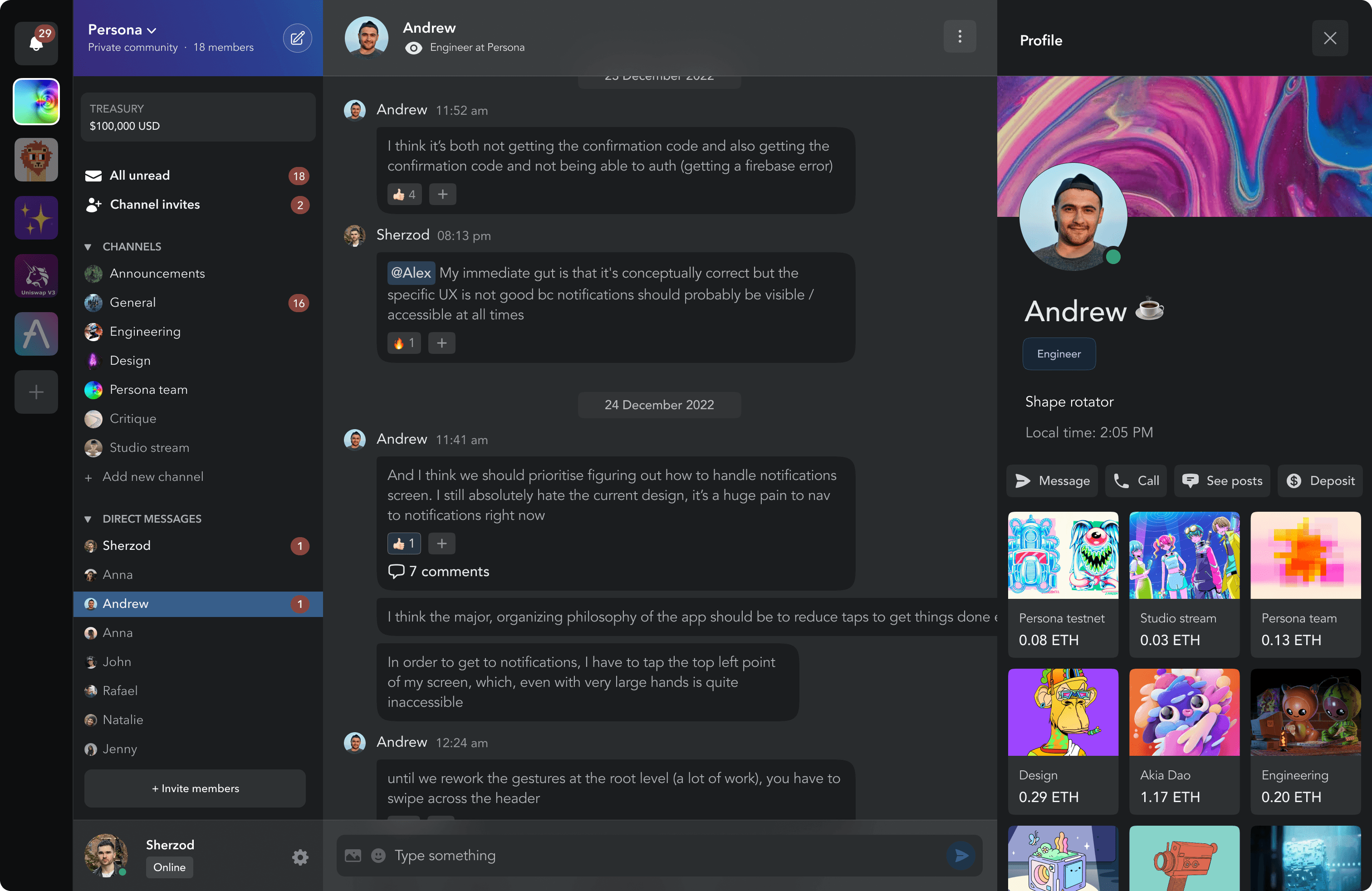Open the Persona testnet 0.08 ETH card

1063,584
